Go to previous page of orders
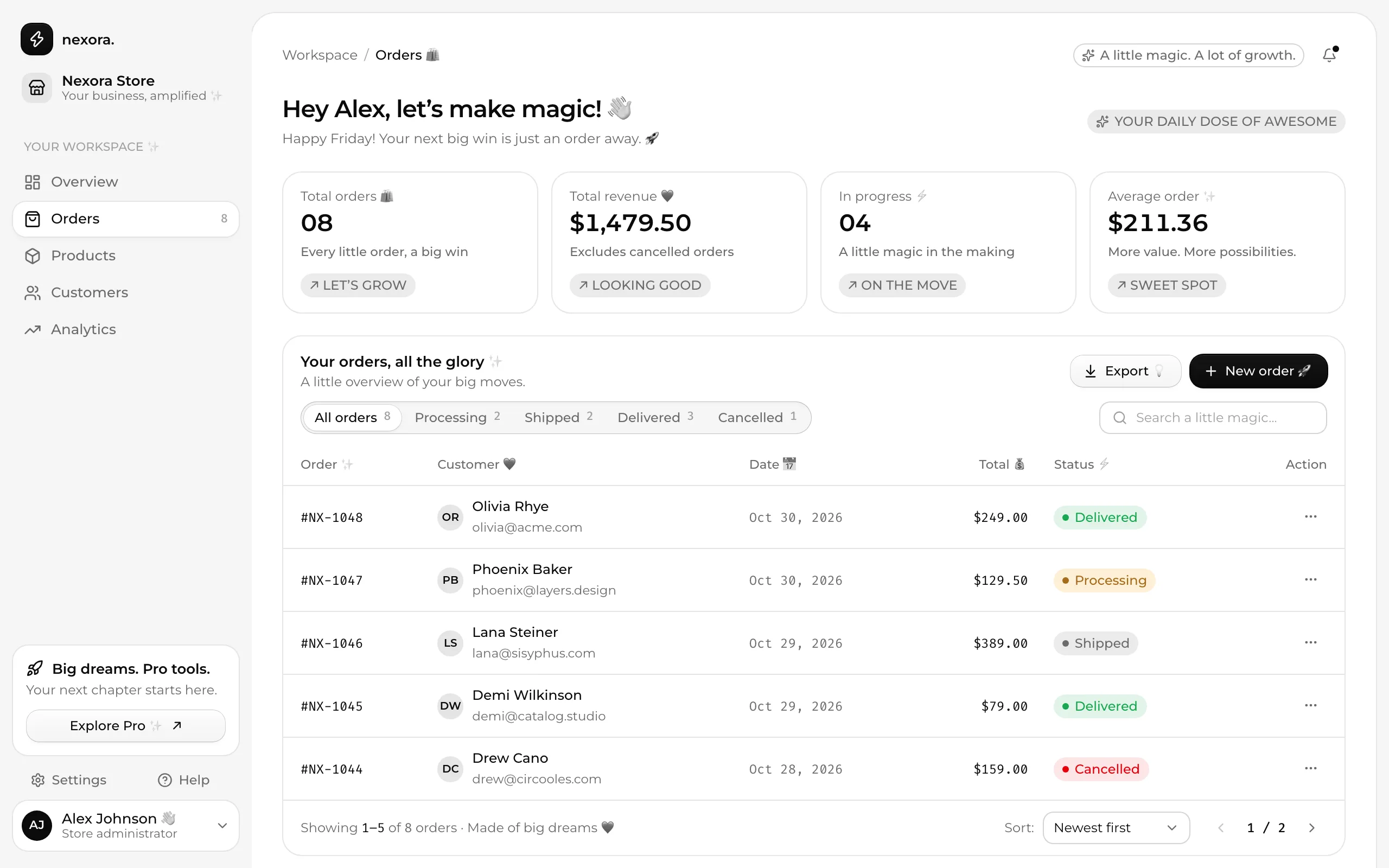This screenshot has width=1389, height=868. (1221, 827)
